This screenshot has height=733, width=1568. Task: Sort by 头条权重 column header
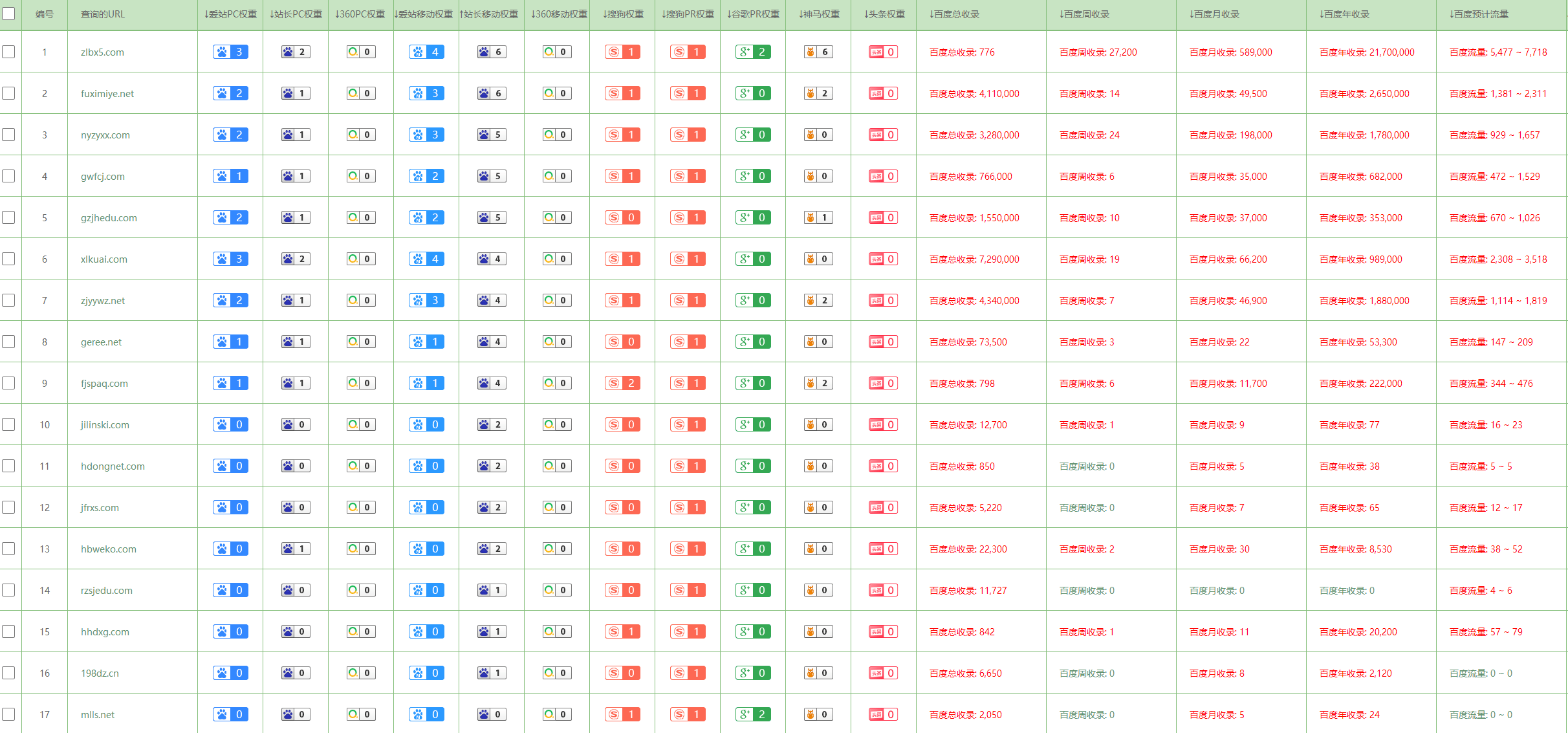(884, 14)
